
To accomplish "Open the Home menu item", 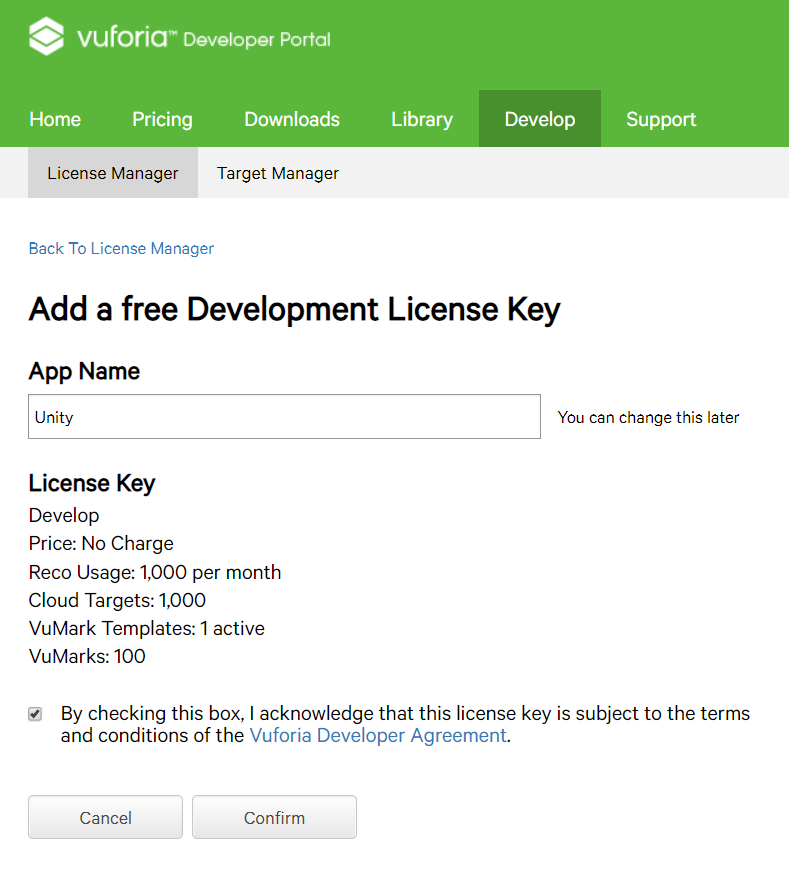I will coord(55,119).
